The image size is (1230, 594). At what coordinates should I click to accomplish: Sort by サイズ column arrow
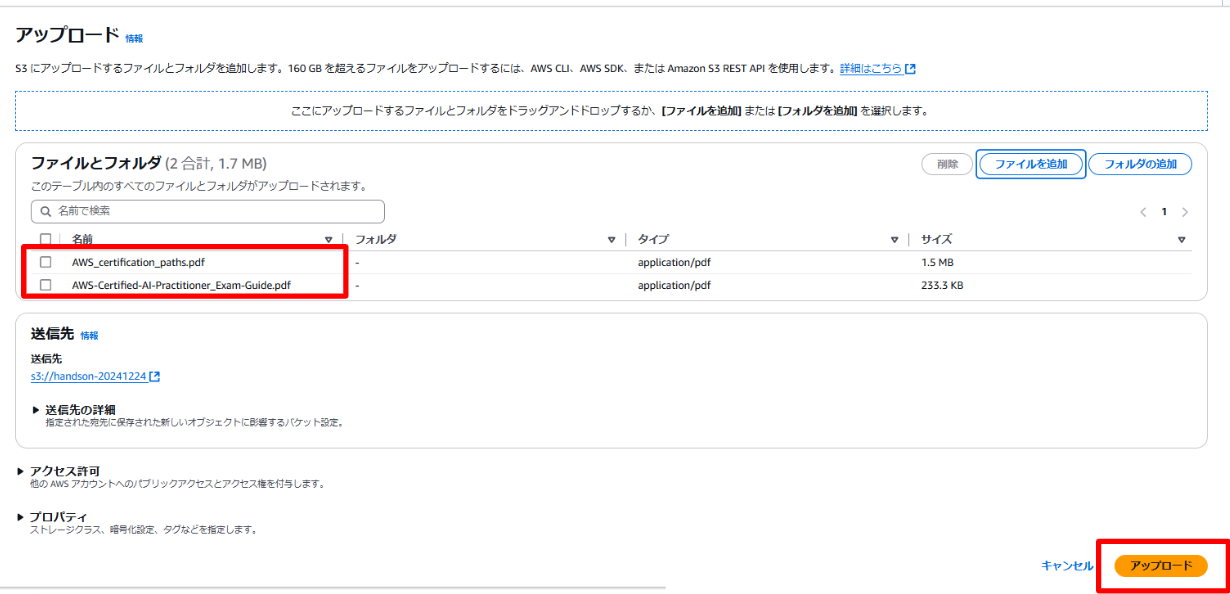click(1181, 240)
